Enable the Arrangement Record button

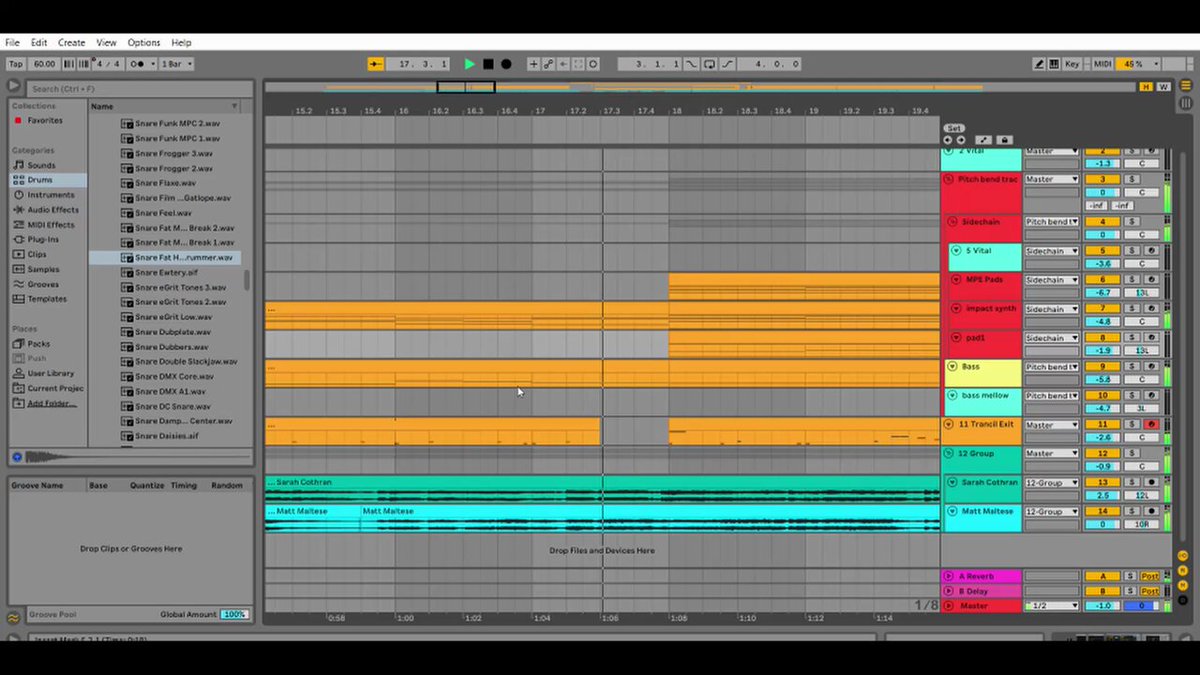pos(506,64)
